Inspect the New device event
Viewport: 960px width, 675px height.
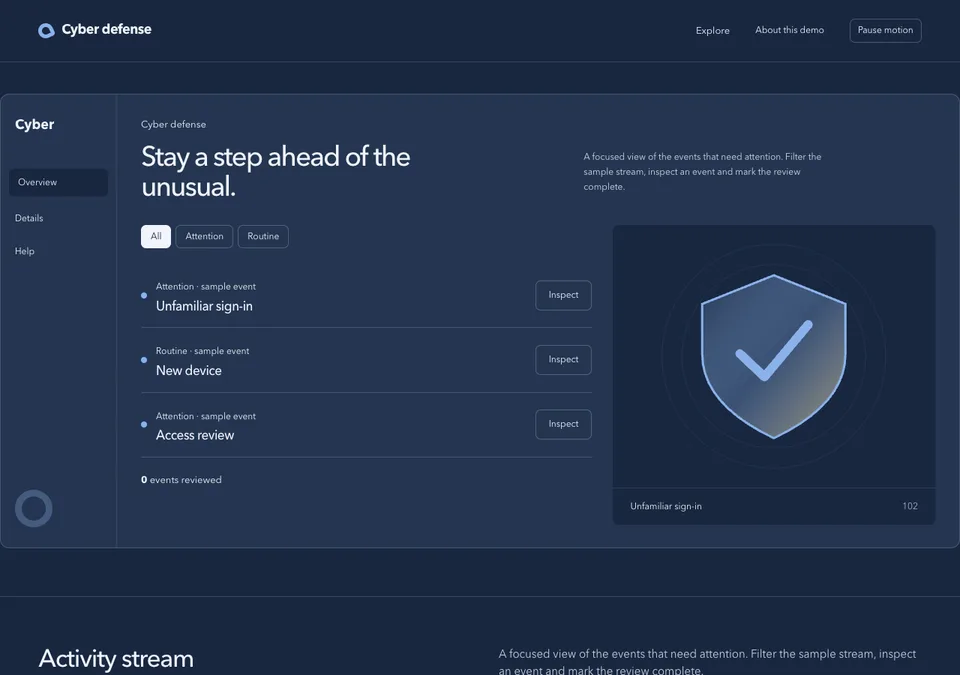point(563,360)
